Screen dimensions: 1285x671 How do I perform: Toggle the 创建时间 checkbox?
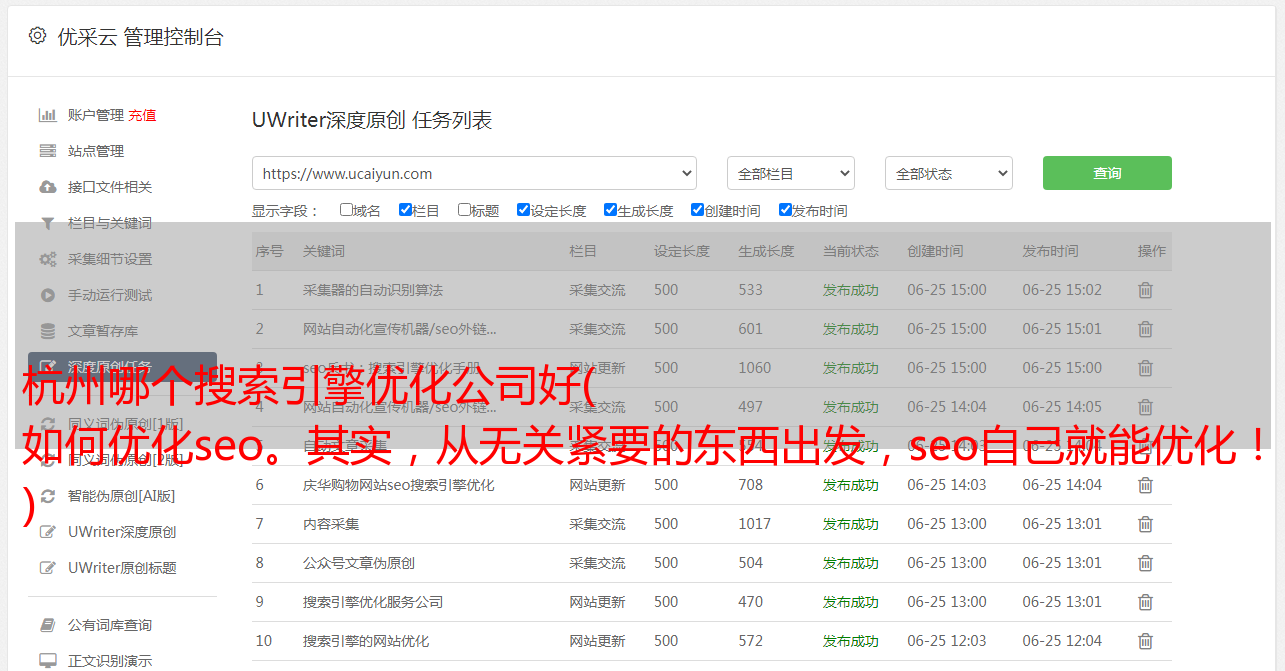pos(697,210)
